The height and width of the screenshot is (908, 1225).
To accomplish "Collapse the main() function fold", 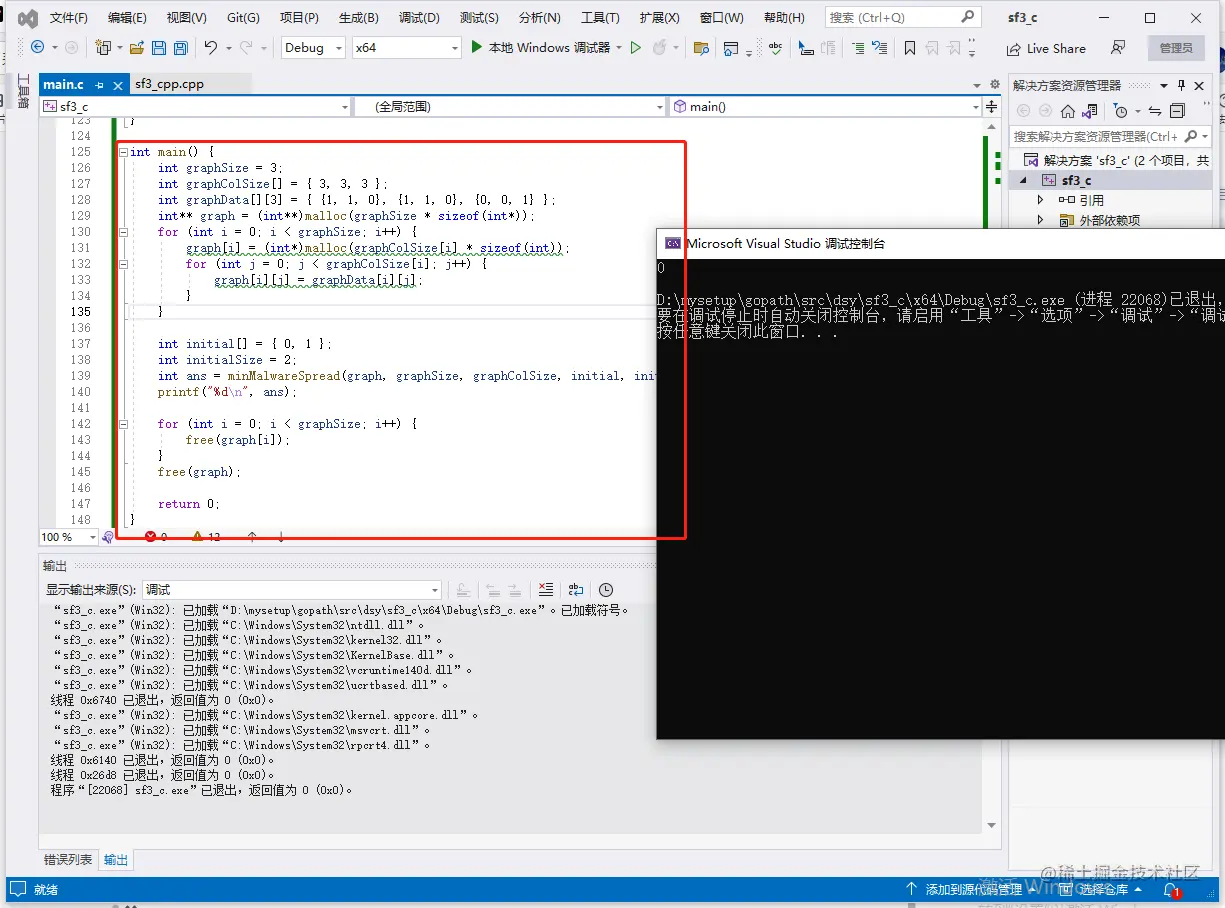I will (123, 152).
